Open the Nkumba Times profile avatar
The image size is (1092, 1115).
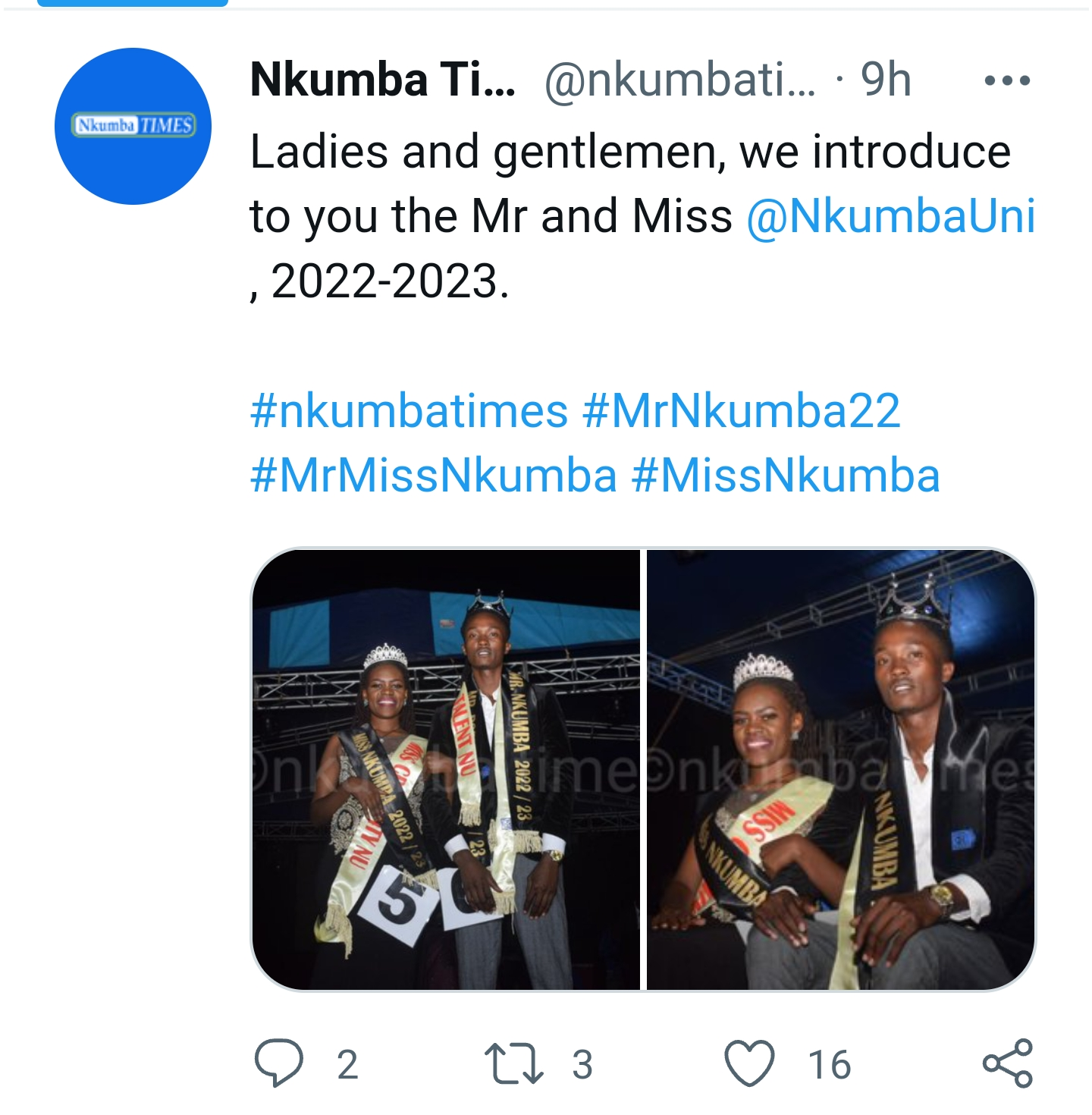[133, 126]
